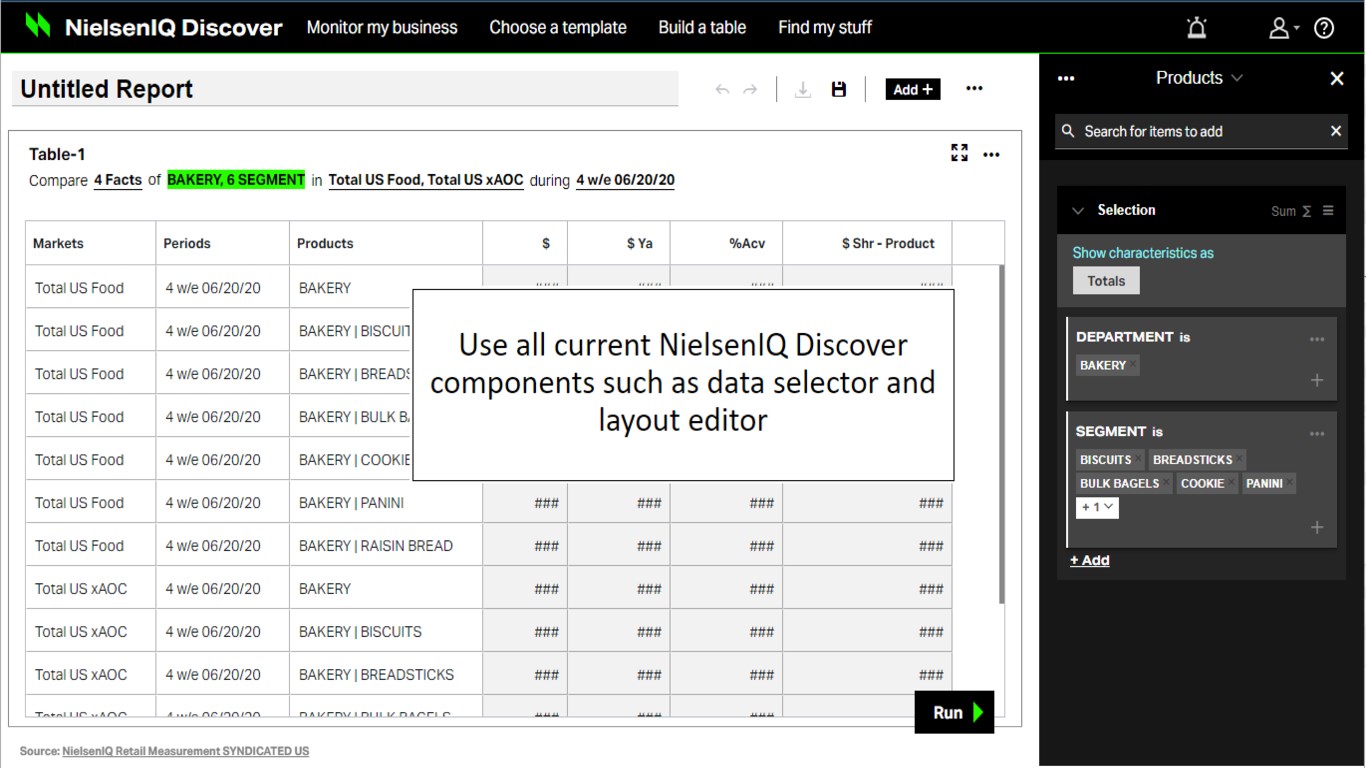The height and width of the screenshot is (768, 1366).
Task: Open the report more options ellipsis
Action: [974, 89]
